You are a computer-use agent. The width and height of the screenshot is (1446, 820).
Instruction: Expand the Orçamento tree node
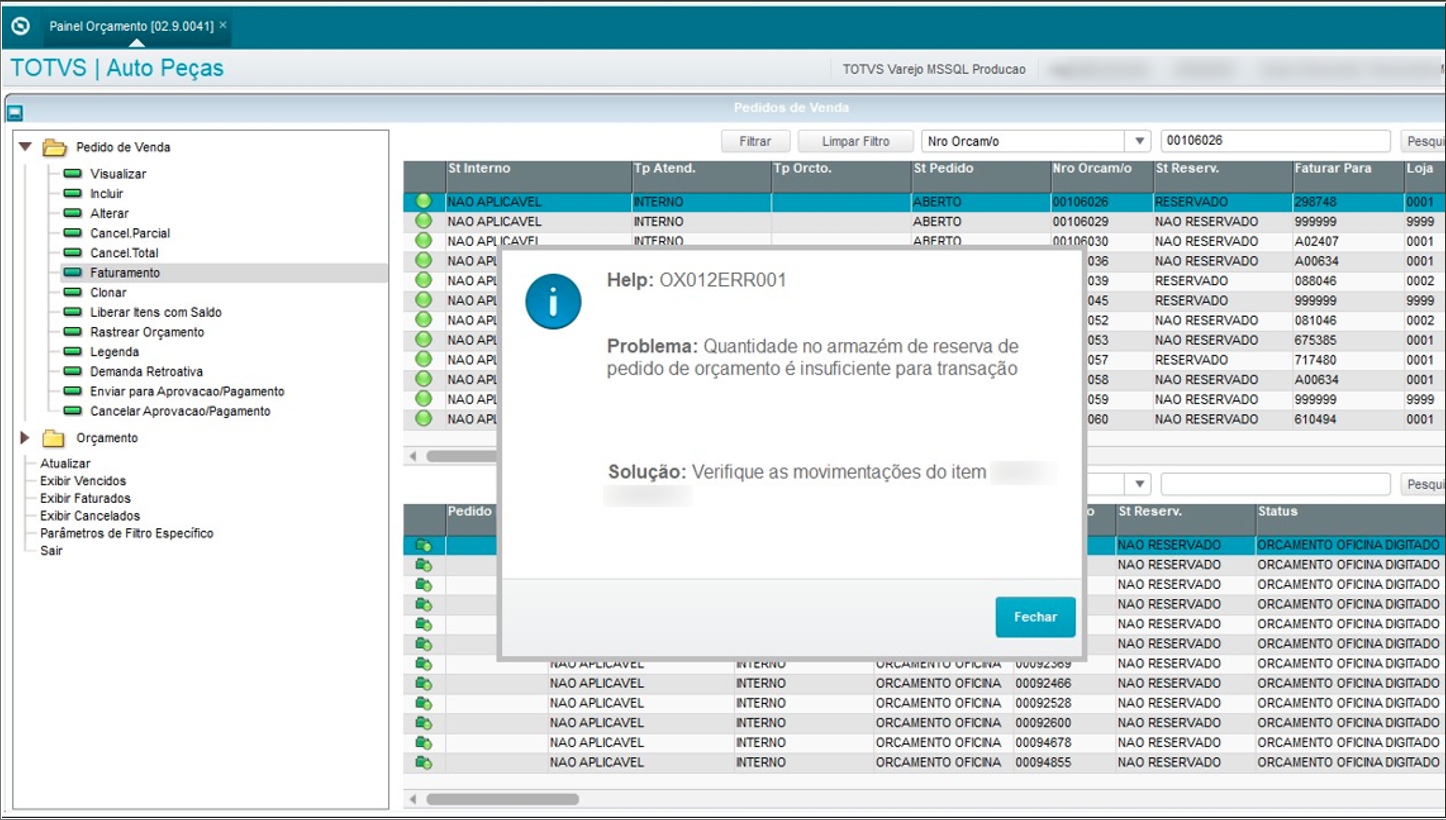[25, 438]
